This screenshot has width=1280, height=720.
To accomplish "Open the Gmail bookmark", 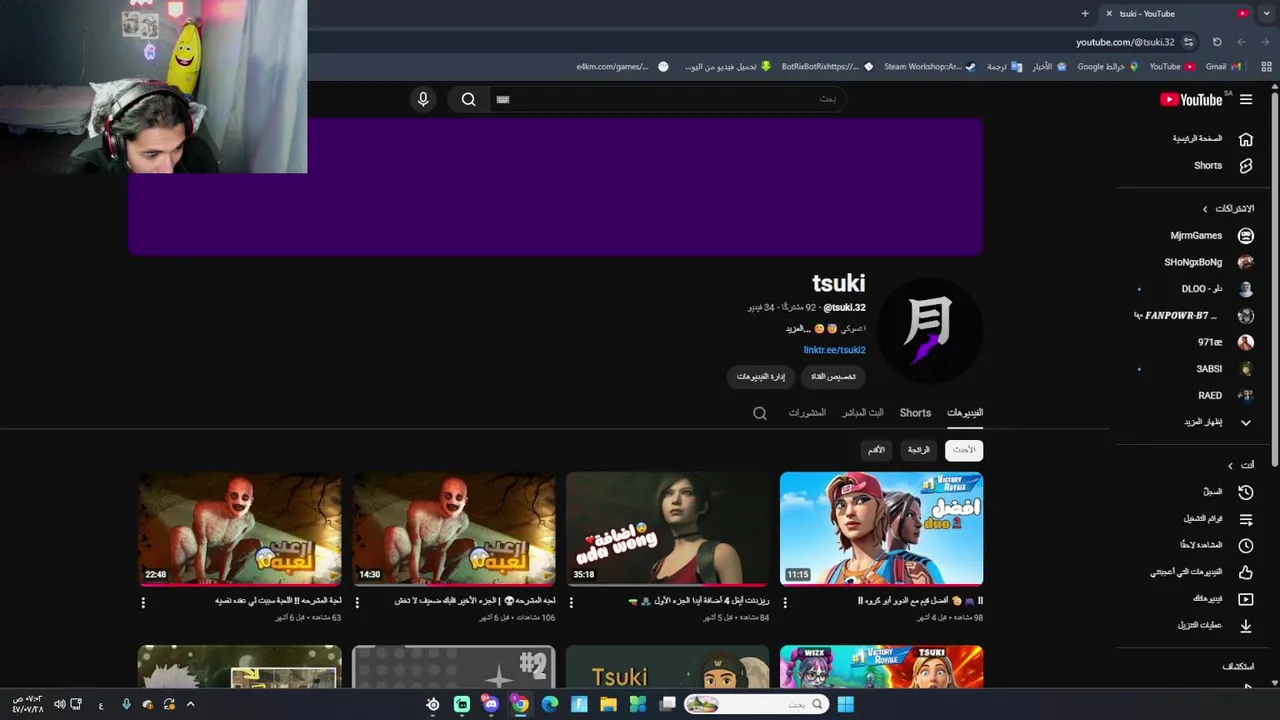I will 1223,66.
